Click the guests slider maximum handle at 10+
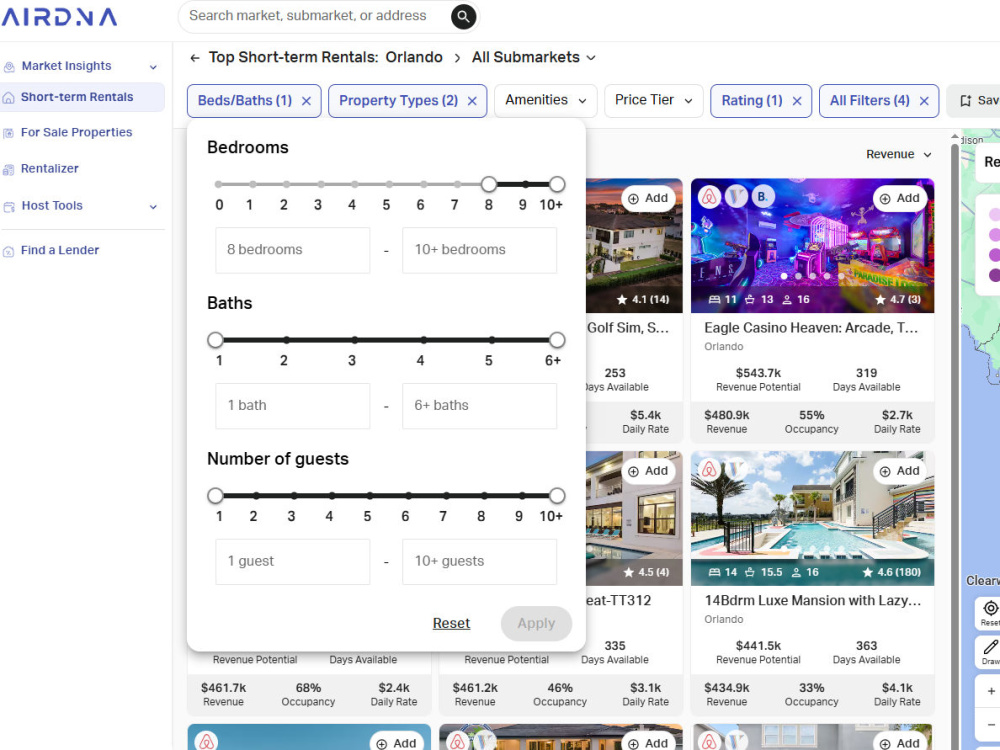 [557, 496]
